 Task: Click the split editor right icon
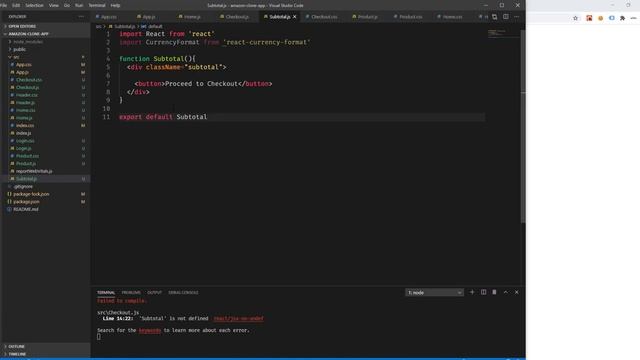(x=506, y=17)
